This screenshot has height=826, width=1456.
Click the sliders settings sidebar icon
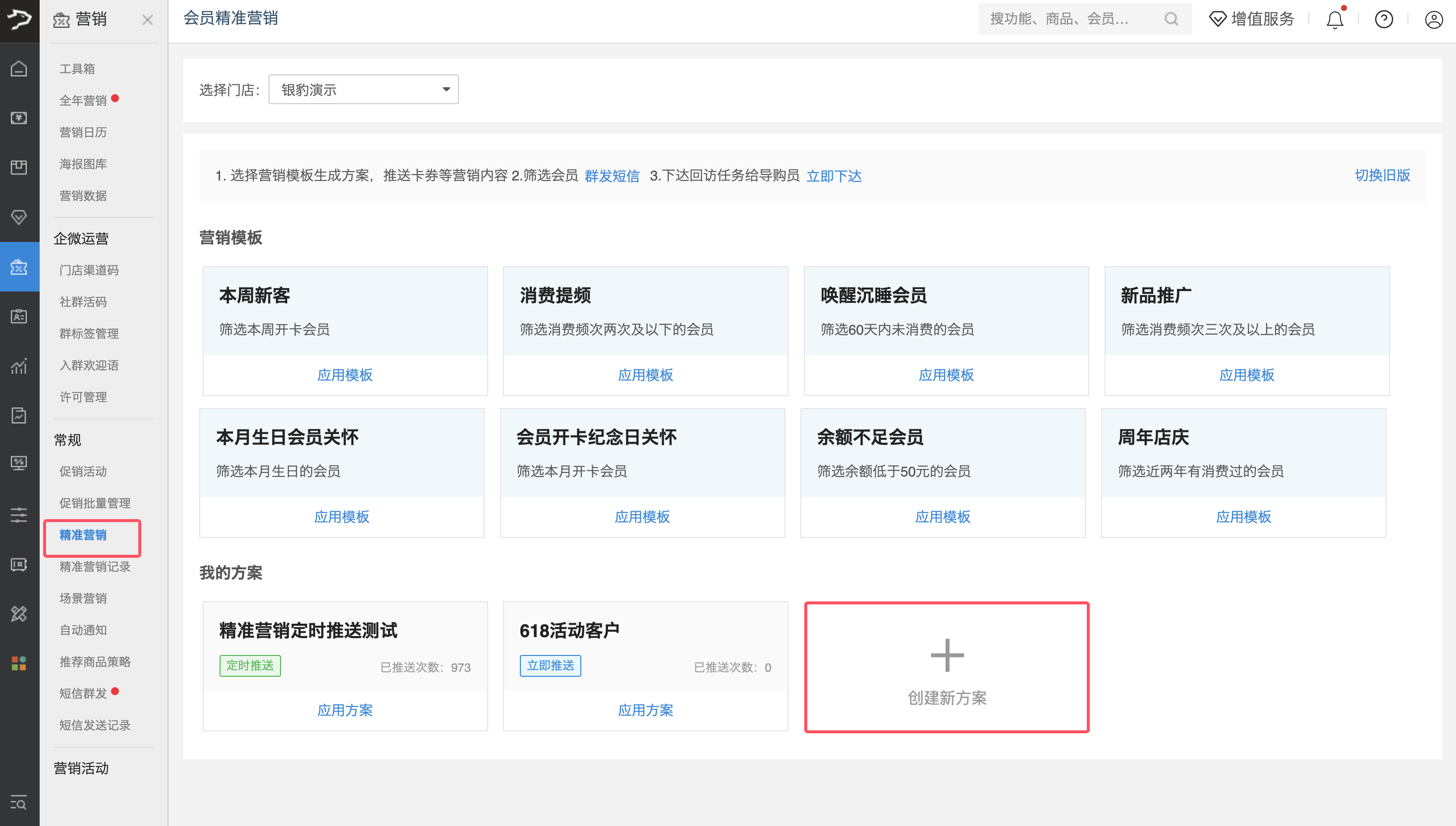[19, 515]
